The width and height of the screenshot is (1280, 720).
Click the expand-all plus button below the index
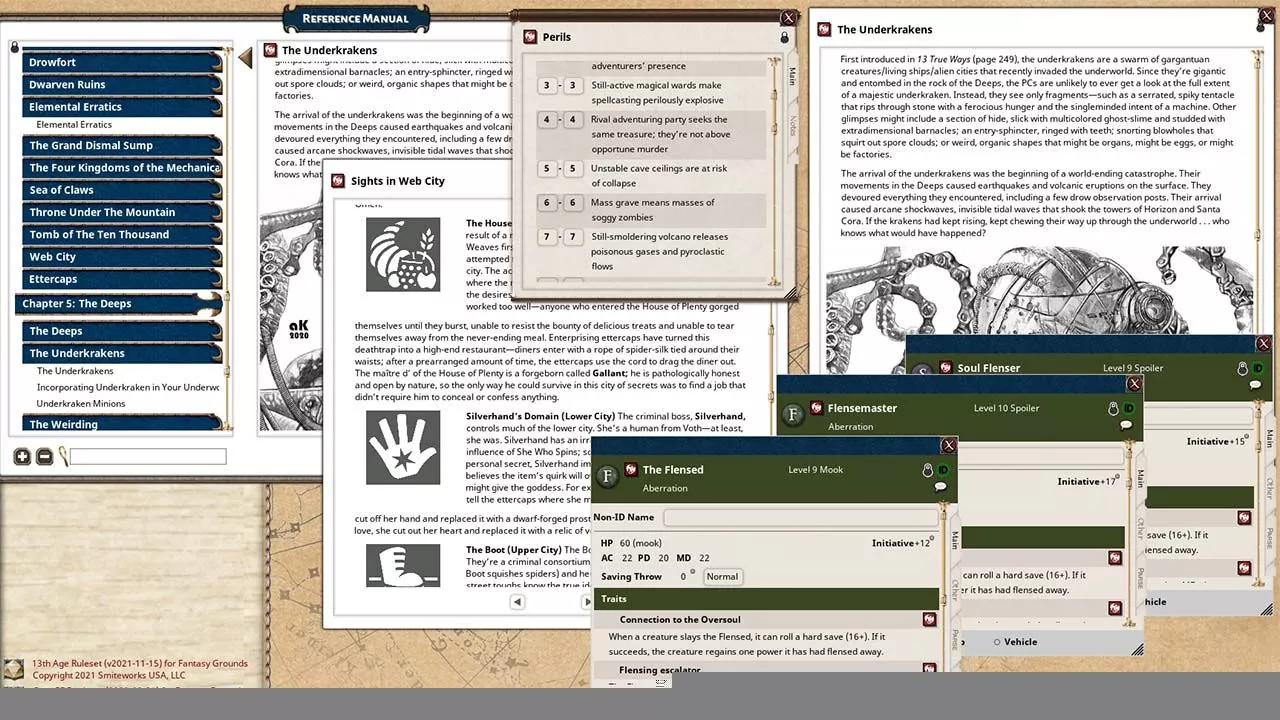(22, 457)
